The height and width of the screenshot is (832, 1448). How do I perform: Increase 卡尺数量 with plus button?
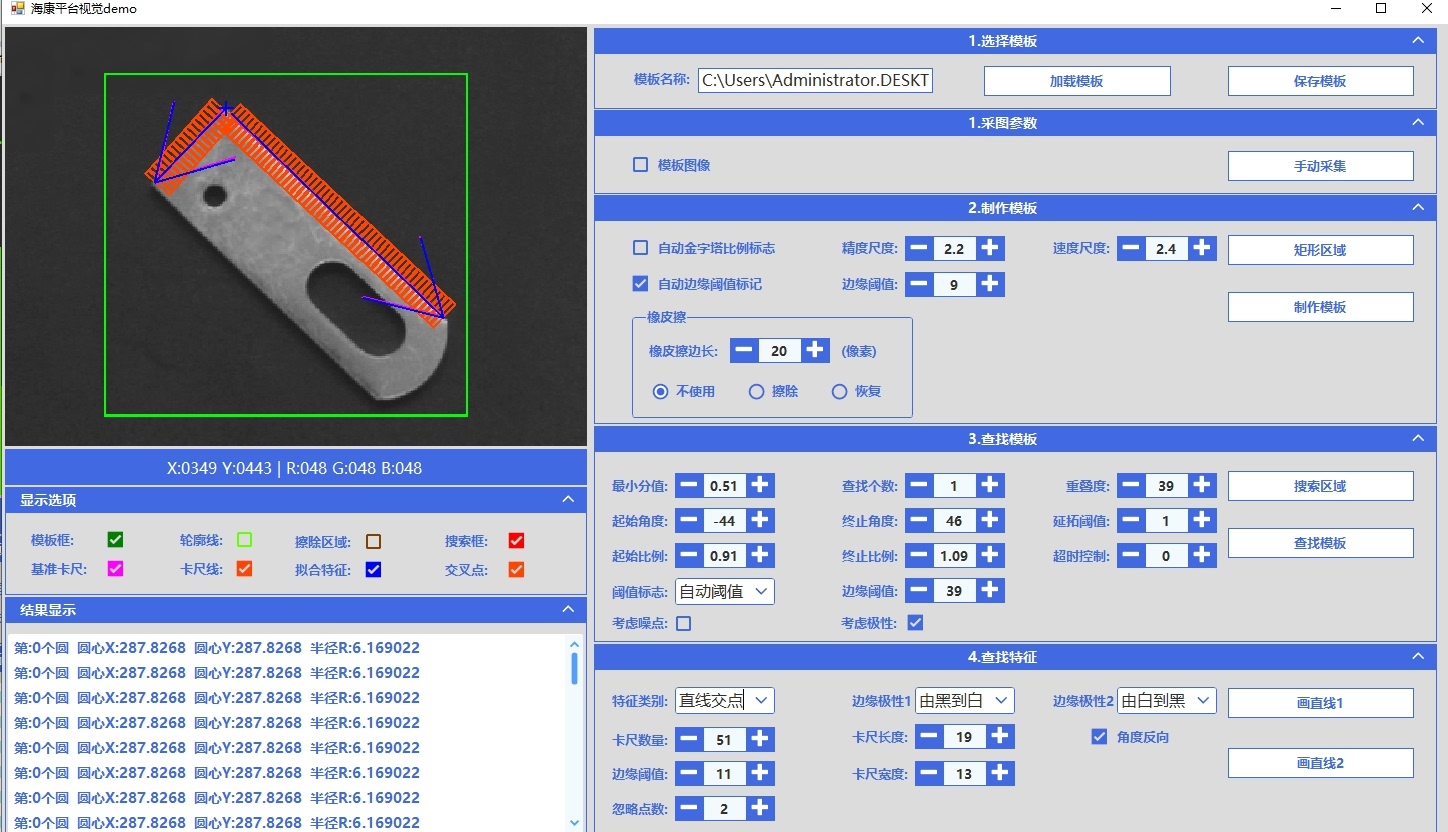click(760, 739)
